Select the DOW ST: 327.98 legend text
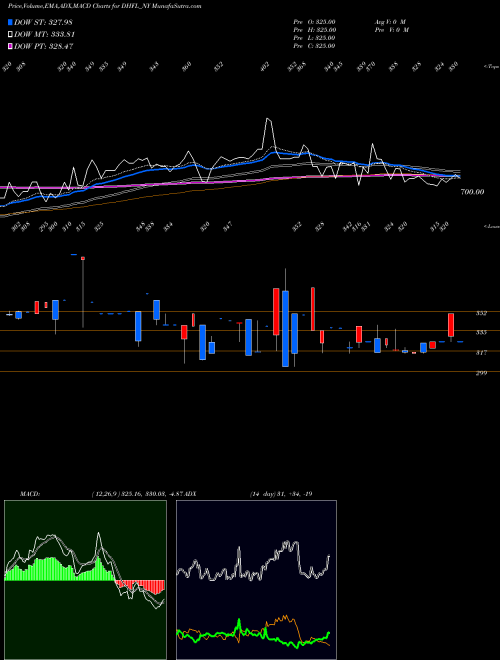 pos(44,22)
